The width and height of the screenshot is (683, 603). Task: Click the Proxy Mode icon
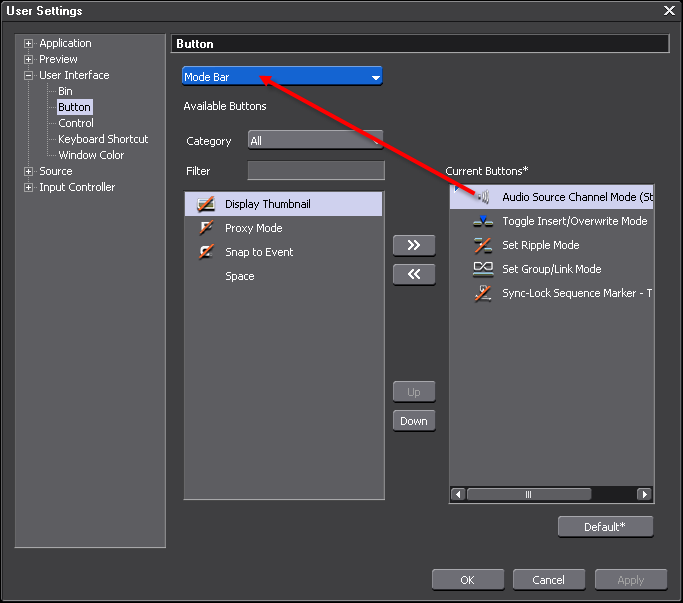pos(207,228)
